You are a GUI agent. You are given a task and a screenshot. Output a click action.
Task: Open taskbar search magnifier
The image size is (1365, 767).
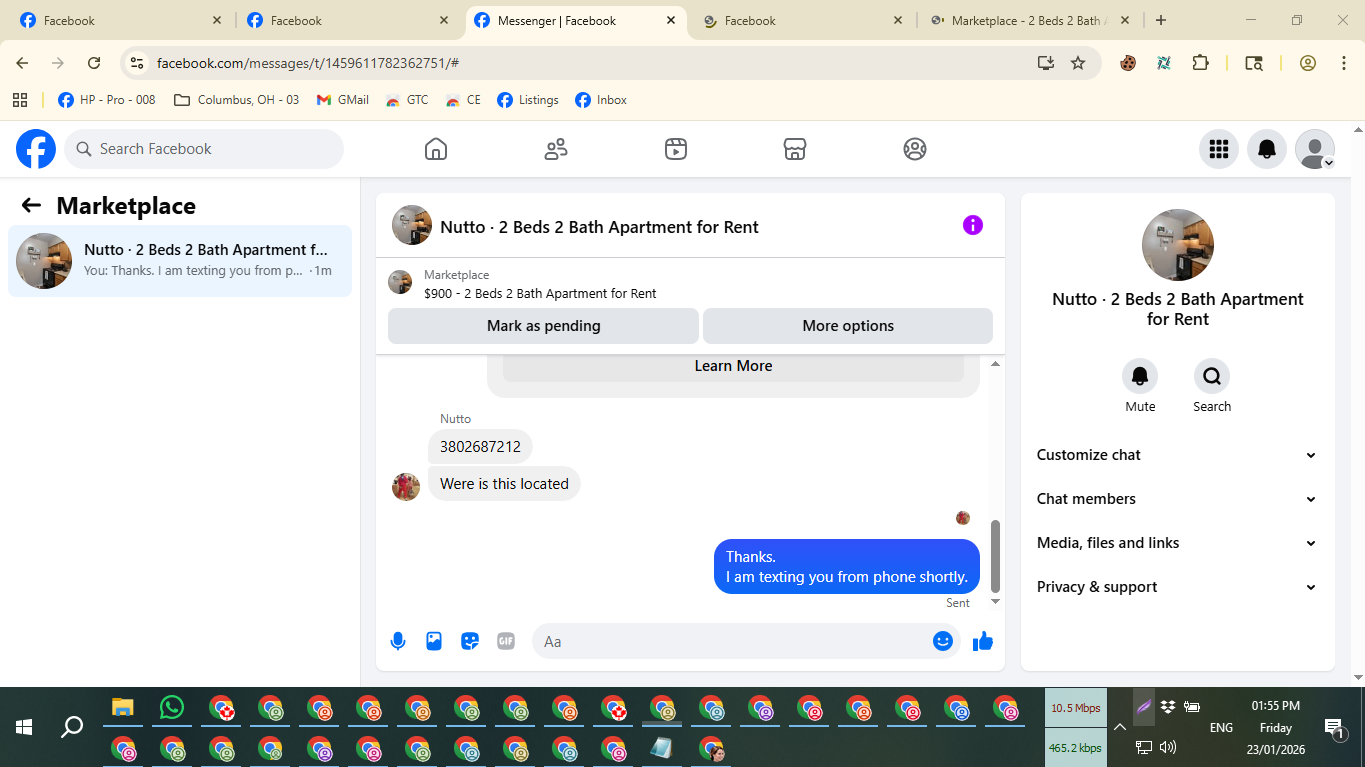coord(72,727)
